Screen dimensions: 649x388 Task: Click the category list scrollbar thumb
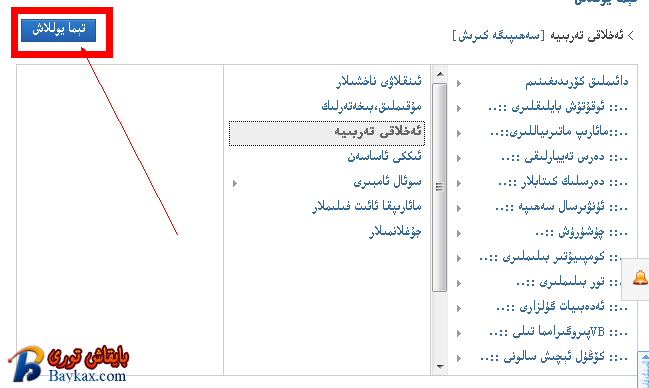point(440,187)
